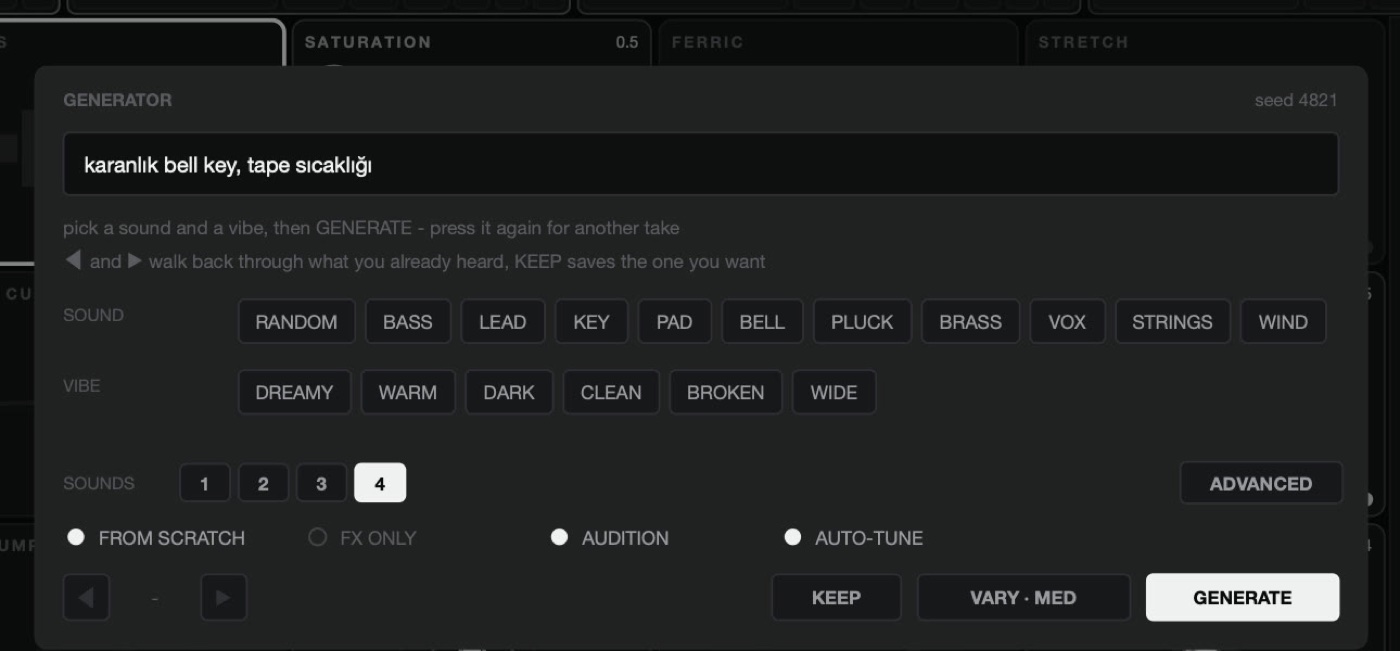The height and width of the screenshot is (651, 1400).
Task: Click KEEP to save the take
Action: click(x=836, y=597)
